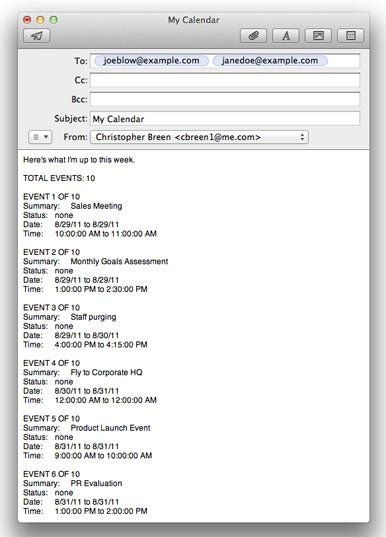Viewport: 386px width, 537px height.
Task: Click the heading "EVENT 3 OF 10"
Action: pos(51,308)
